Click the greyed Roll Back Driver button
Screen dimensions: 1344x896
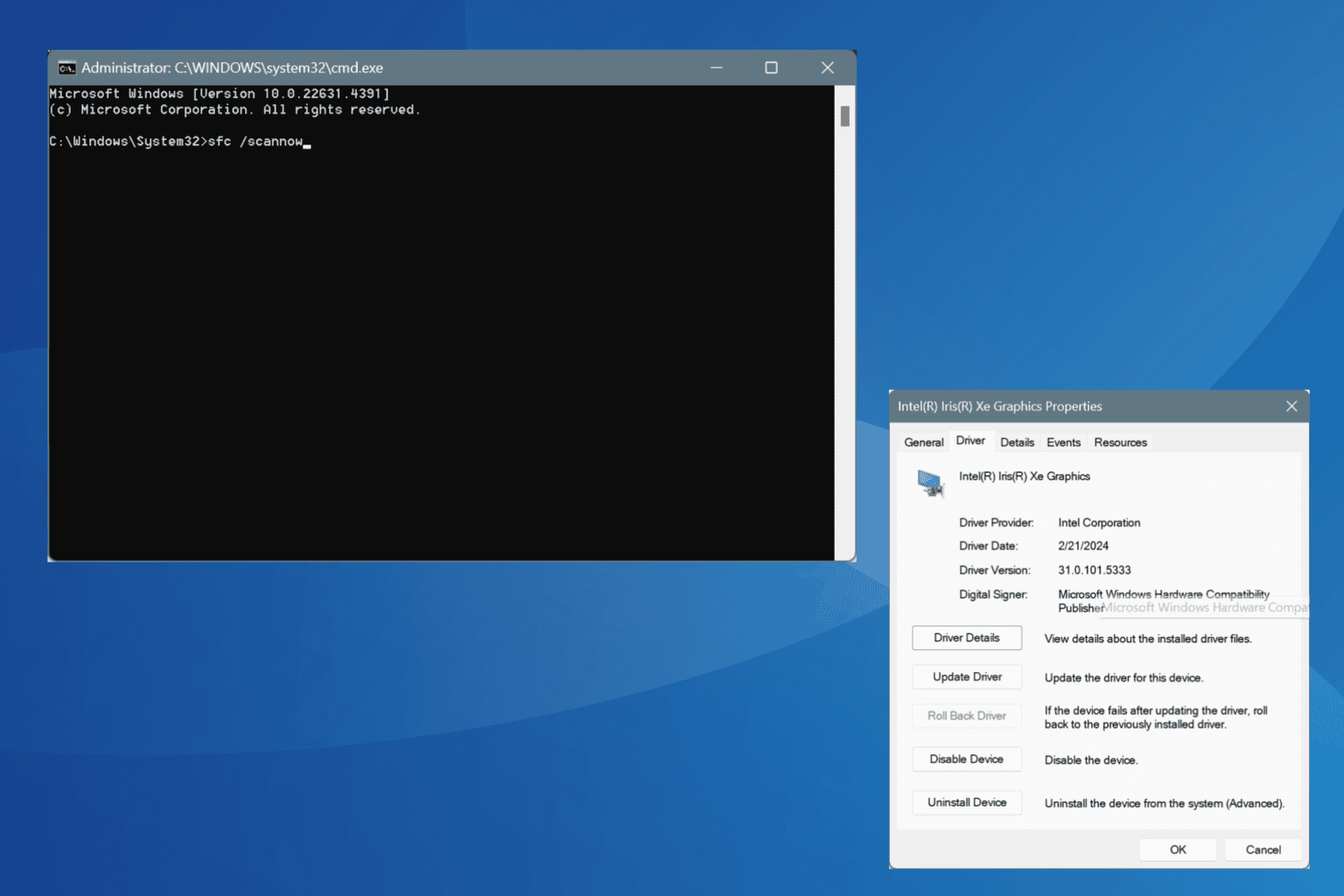pyautogui.click(x=967, y=716)
